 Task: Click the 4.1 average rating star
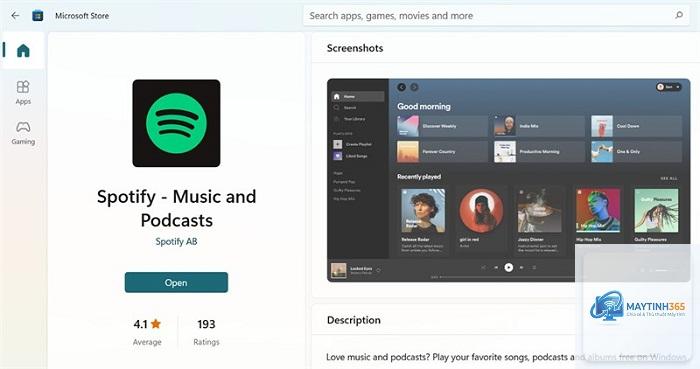[156, 324]
